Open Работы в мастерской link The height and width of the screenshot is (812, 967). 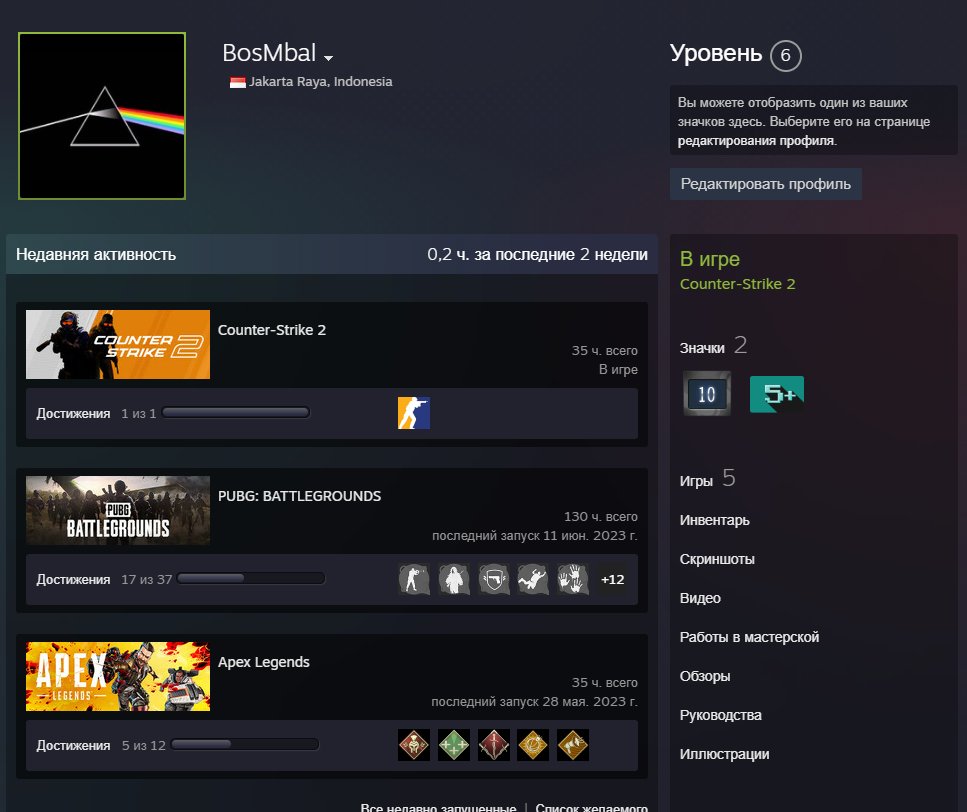tap(749, 637)
